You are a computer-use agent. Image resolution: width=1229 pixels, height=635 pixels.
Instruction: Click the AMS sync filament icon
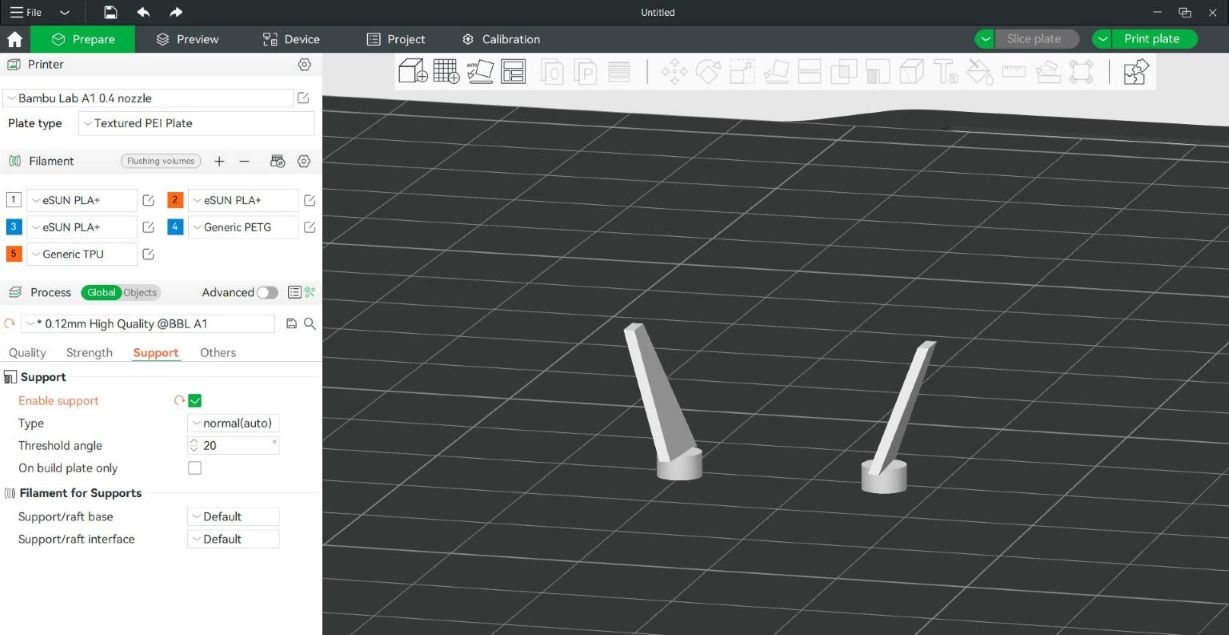tap(278, 161)
